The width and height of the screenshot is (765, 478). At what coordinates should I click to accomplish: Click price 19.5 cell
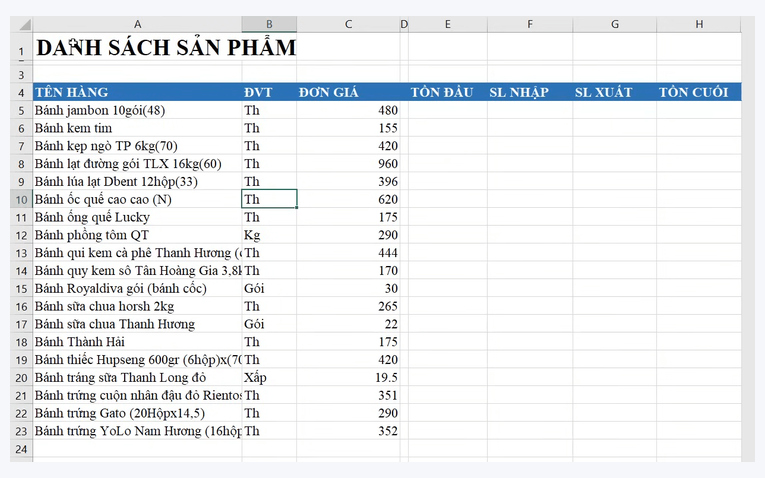click(x=348, y=377)
